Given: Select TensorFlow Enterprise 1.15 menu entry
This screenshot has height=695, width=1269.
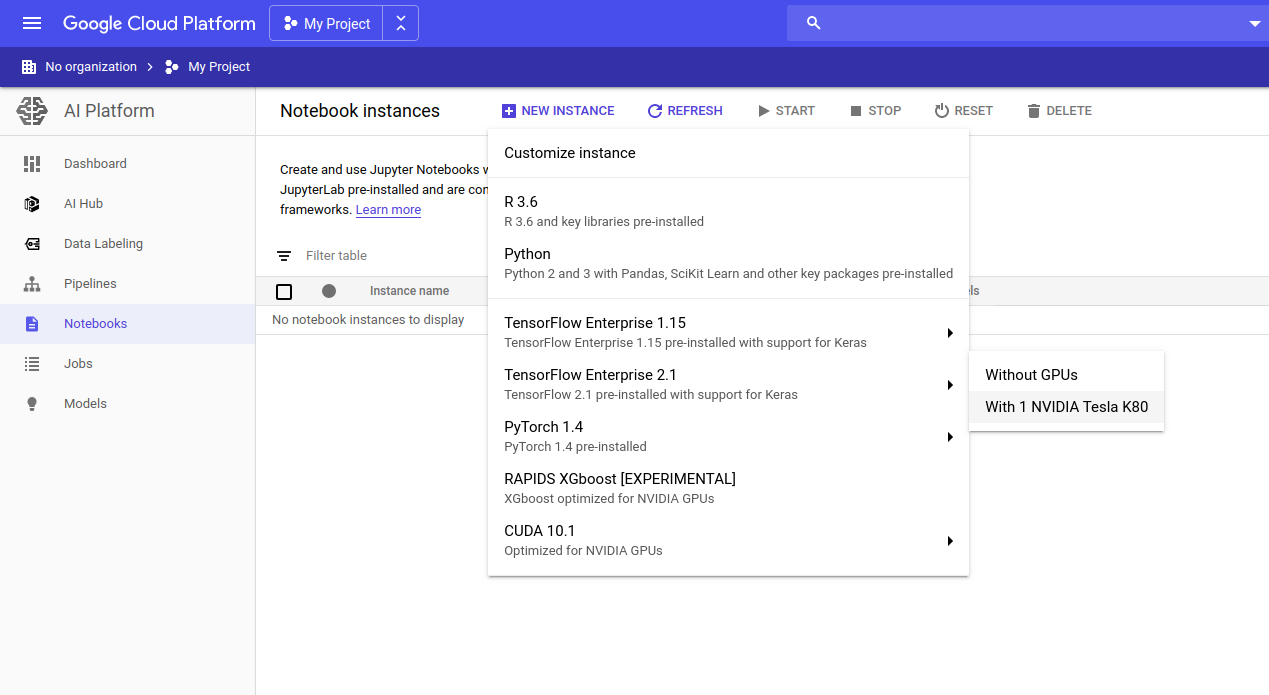Looking at the screenshot, I should (x=728, y=333).
